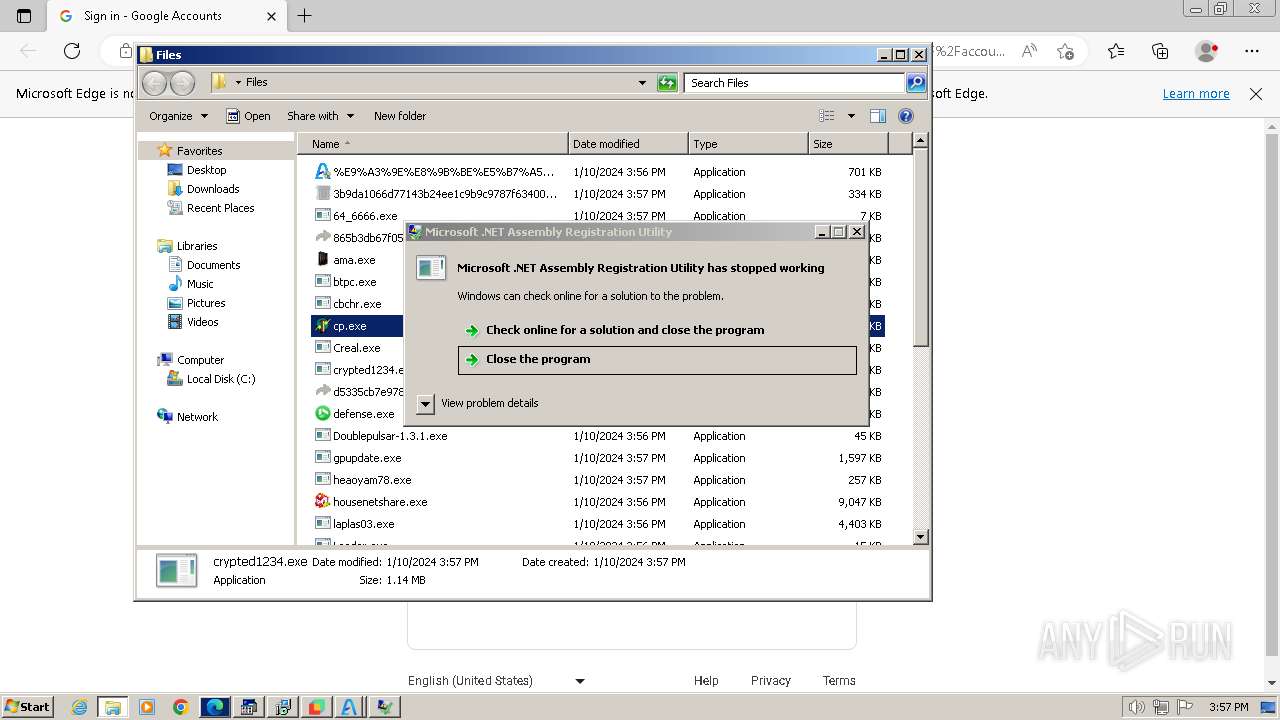Open Edge collections icon
This screenshot has width=1280, height=720.
click(1160, 51)
